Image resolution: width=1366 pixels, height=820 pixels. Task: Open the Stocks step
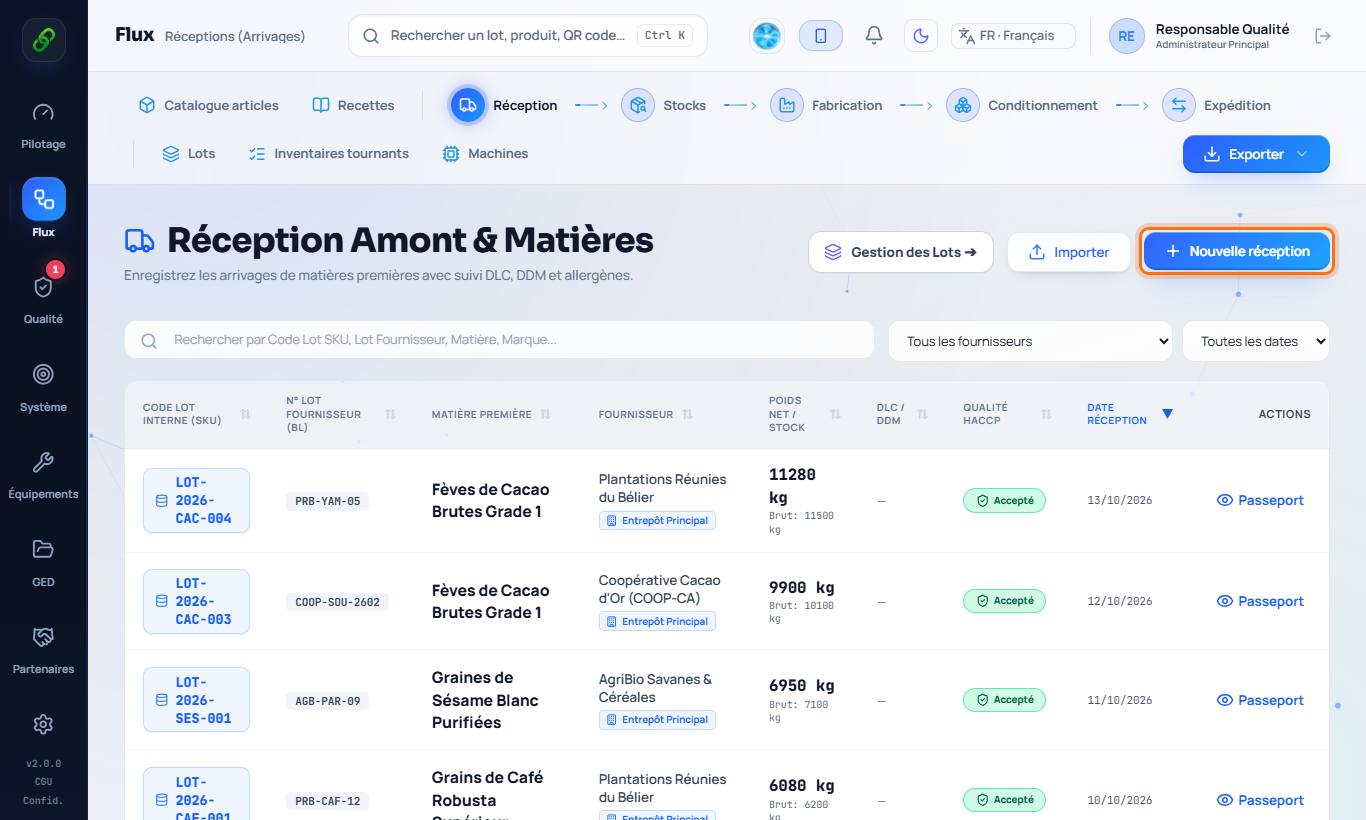tap(664, 105)
